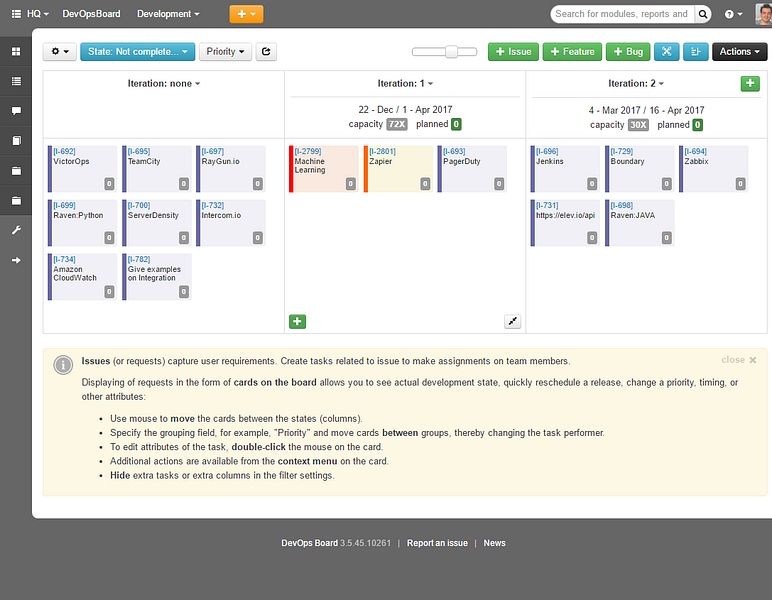The image size is (772, 600).
Task: Open the Development menu
Action: click(x=168, y=14)
